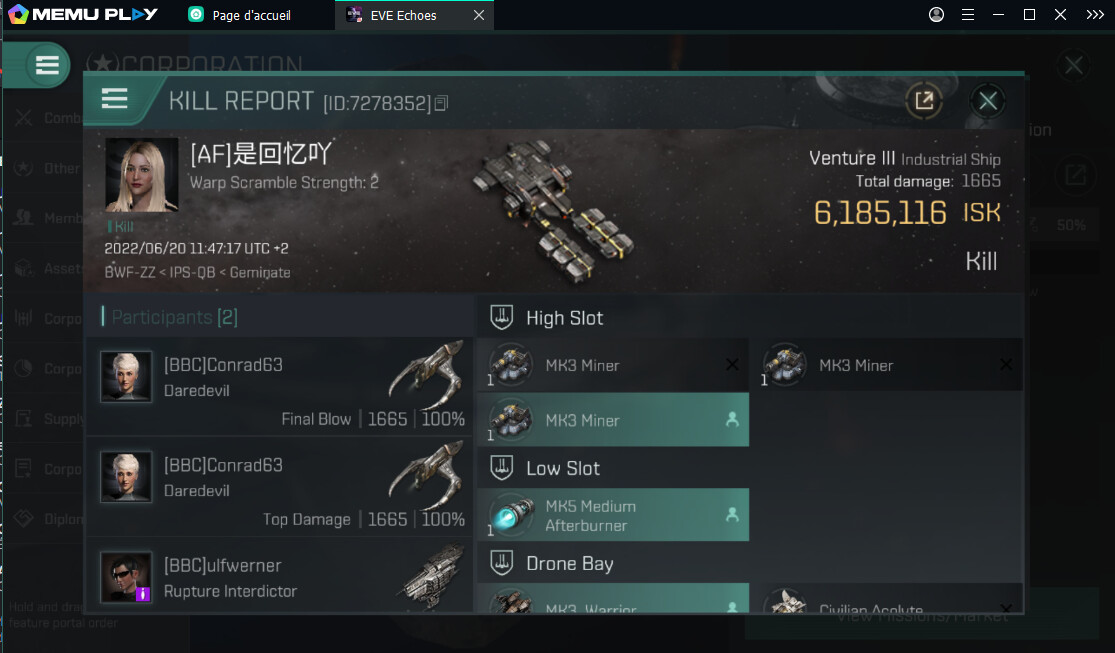The height and width of the screenshot is (653, 1115).
Task: Select Conrad63 Final Blow participant portrait
Action: click(126, 376)
